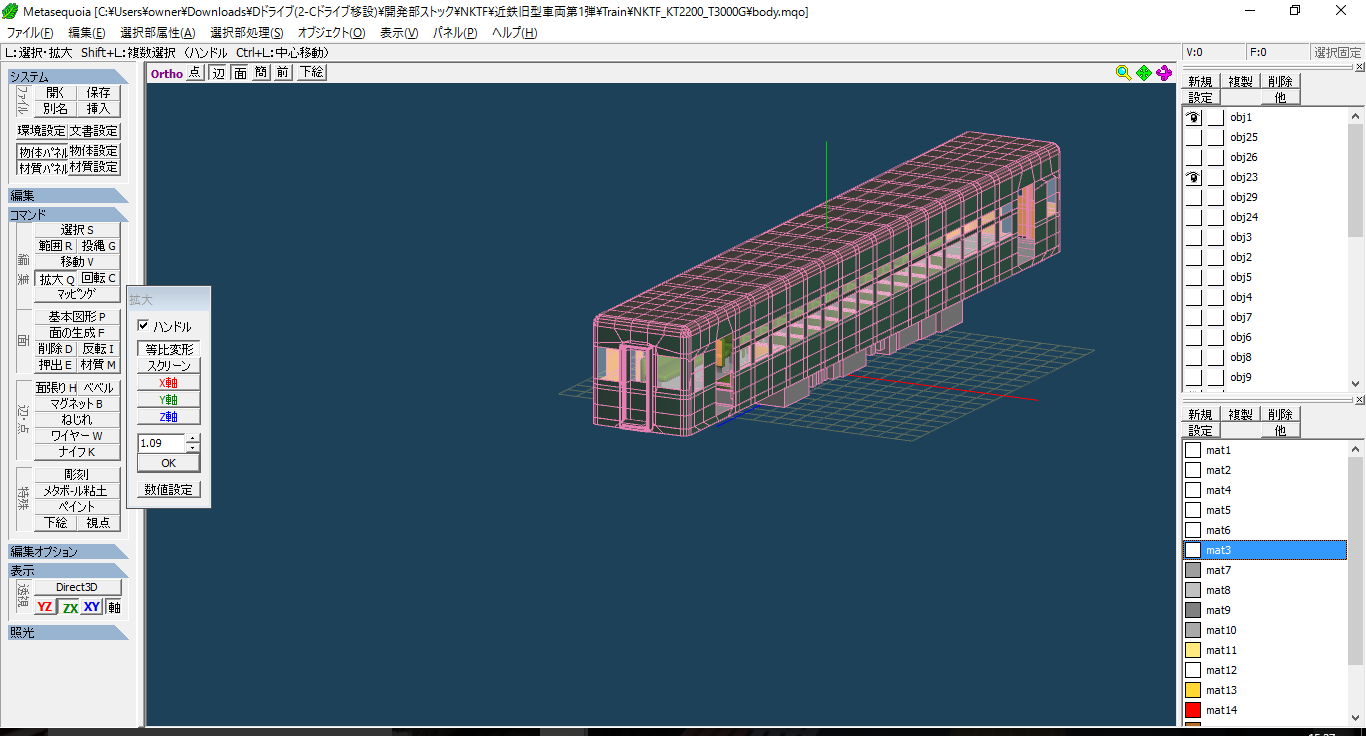This screenshot has width=1366, height=736.
Task: Click the red X軸 button
Action: [168, 383]
